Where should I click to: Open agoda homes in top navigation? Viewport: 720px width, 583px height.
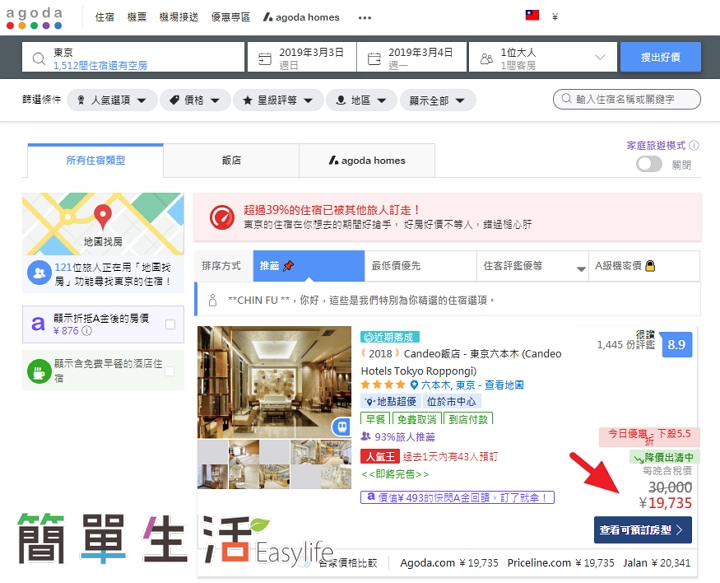[x=301, y=17]
